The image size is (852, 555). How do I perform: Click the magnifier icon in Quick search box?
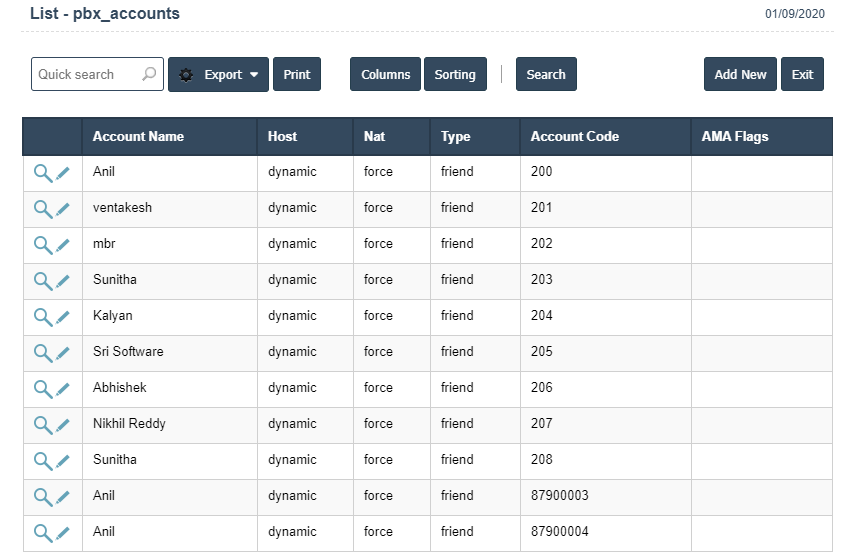tap(149, 74)
